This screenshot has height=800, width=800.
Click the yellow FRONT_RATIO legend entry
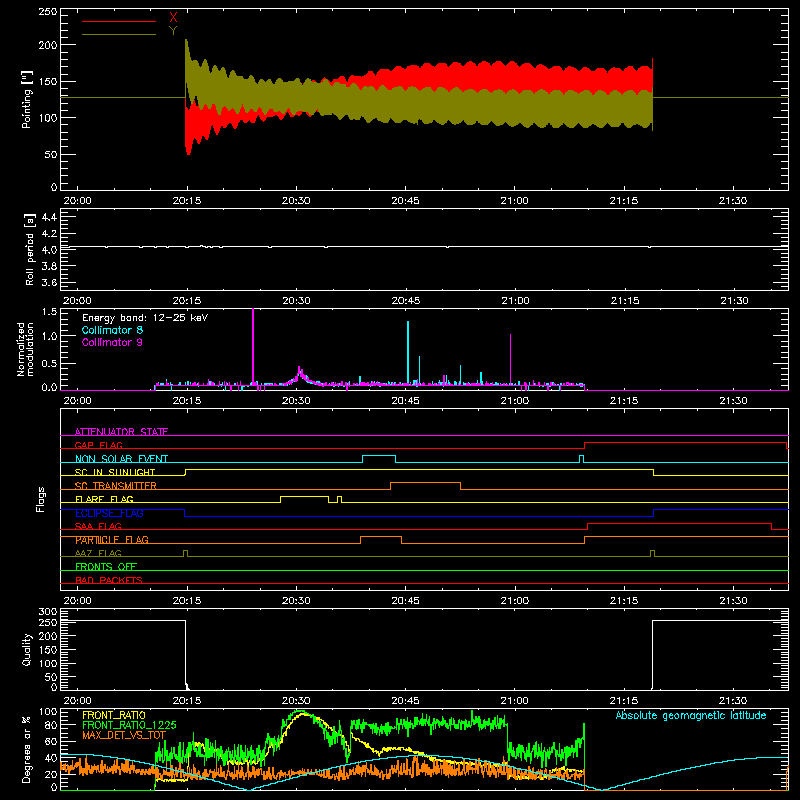114,715
